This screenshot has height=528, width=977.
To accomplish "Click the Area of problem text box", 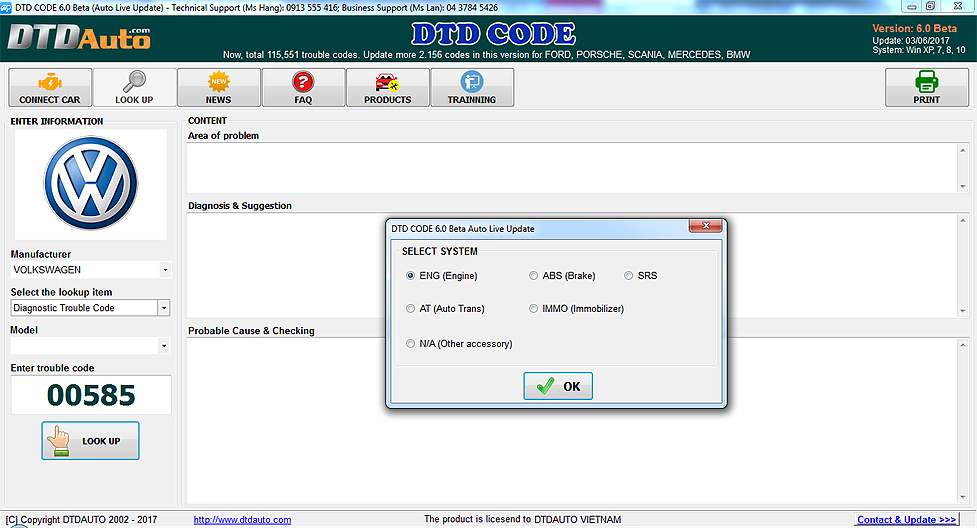I will point(572,168).
